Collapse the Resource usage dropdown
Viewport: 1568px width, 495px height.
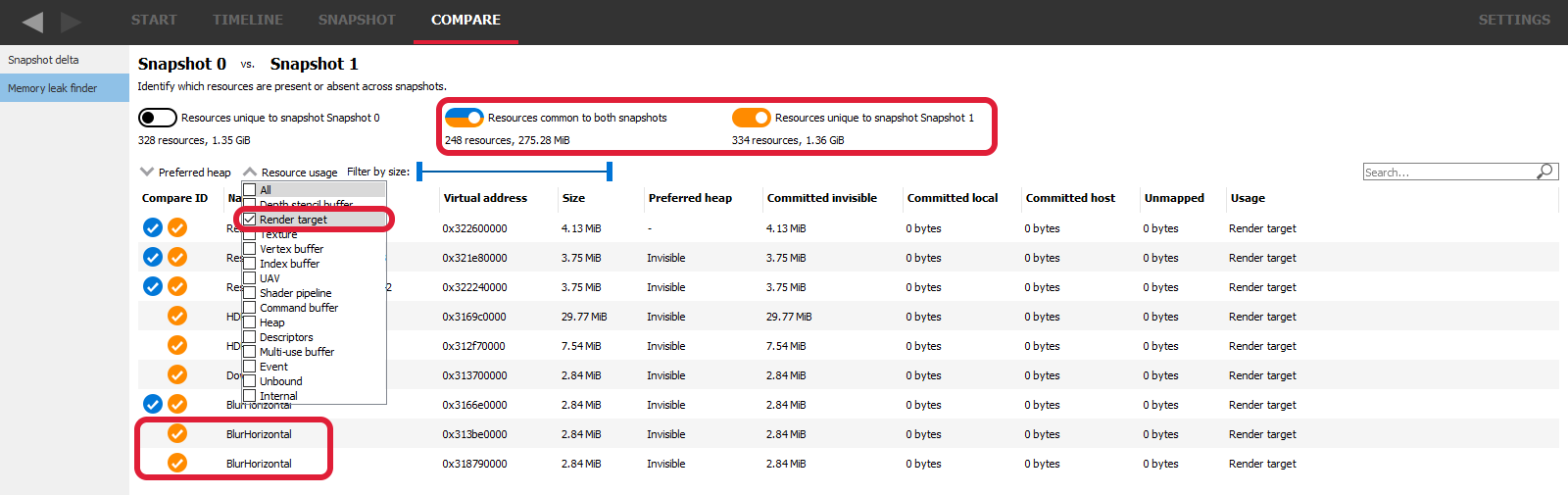pyautogui.click(x=290, y=173)
